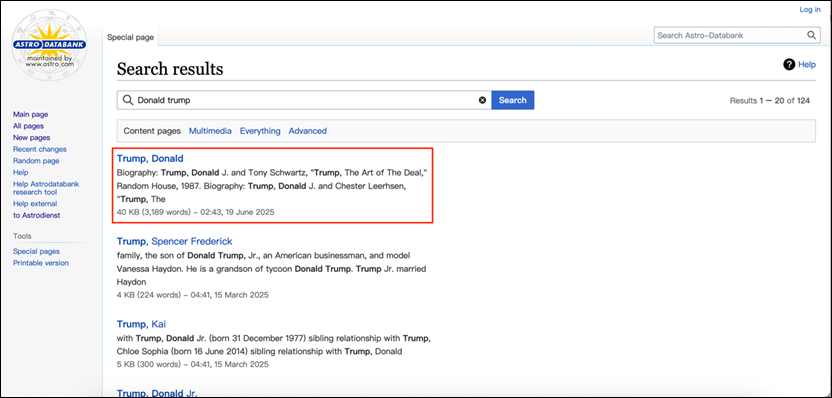Click the '5 KB (300 words)' metadata line
The height and width of the screenshot is (398, 832).
tap(193, 365)
